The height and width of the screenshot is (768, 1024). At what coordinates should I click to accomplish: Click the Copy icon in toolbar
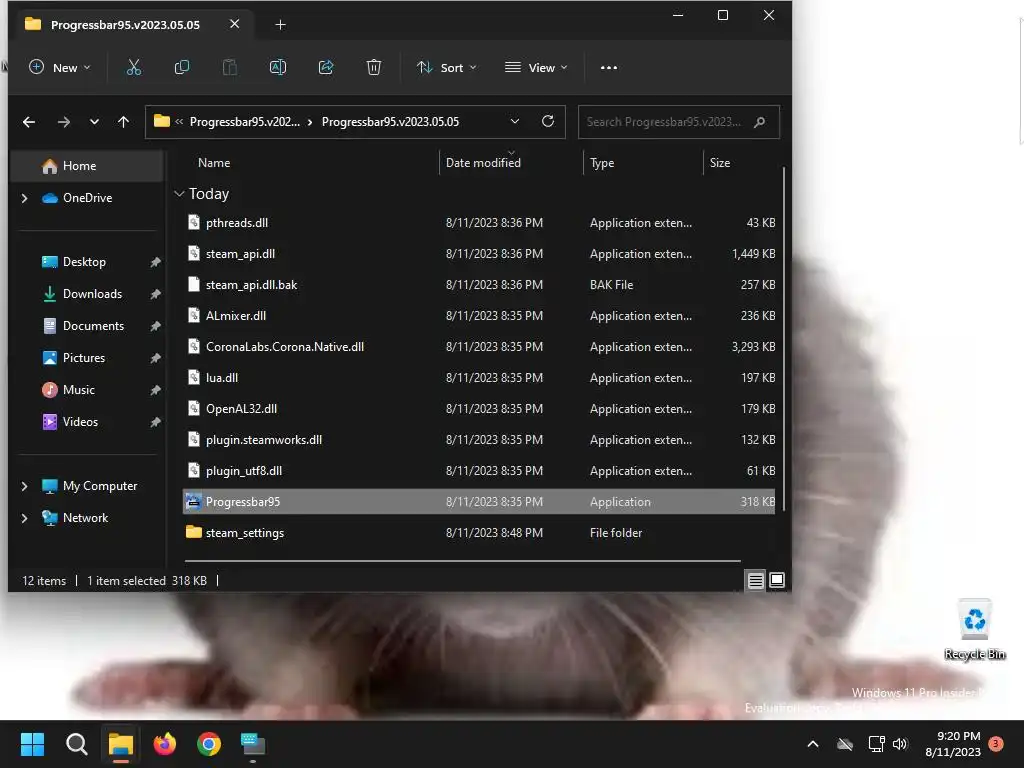pyautogui.click(x=182, y=67)
